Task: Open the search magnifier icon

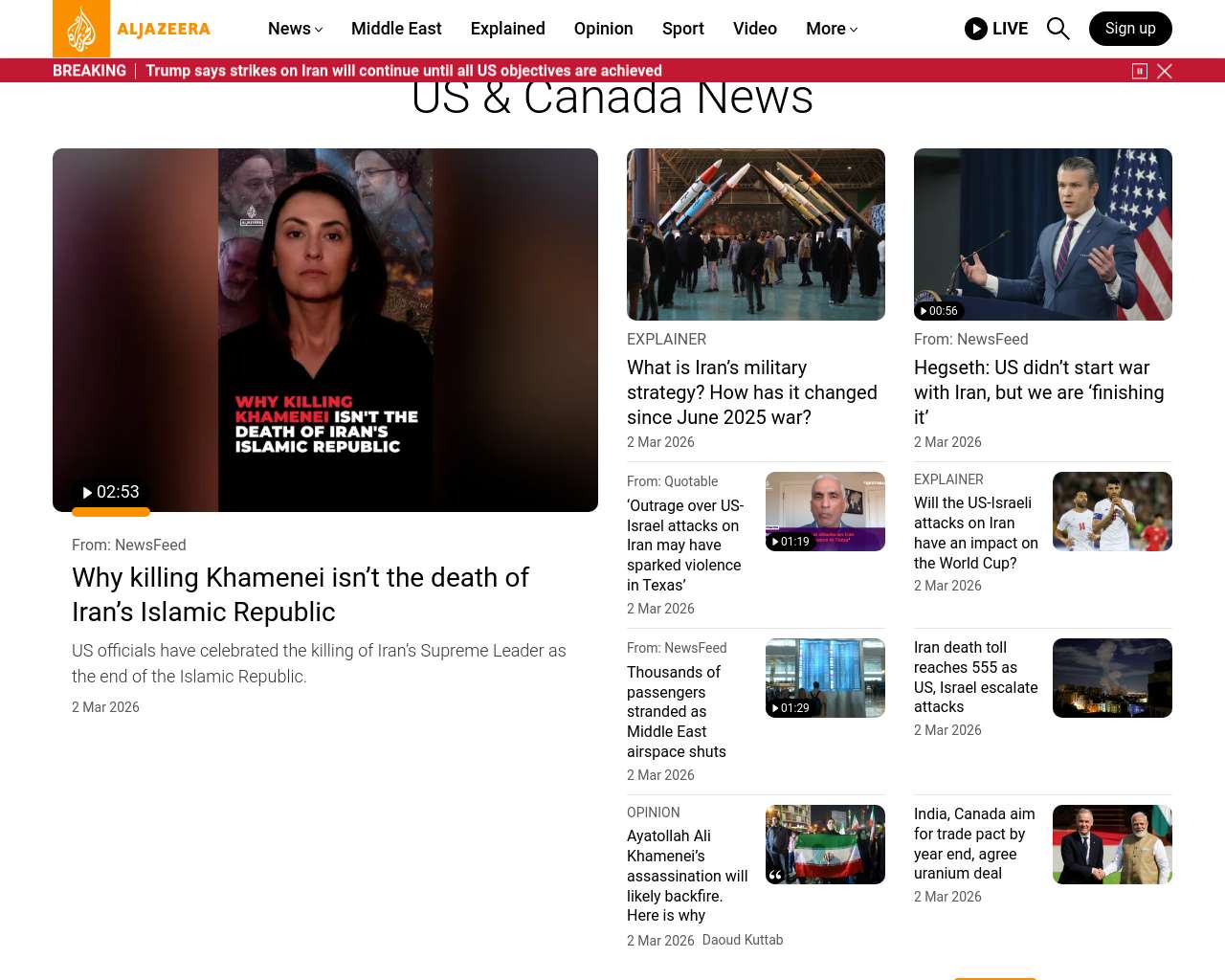Action: [1058, 29]
